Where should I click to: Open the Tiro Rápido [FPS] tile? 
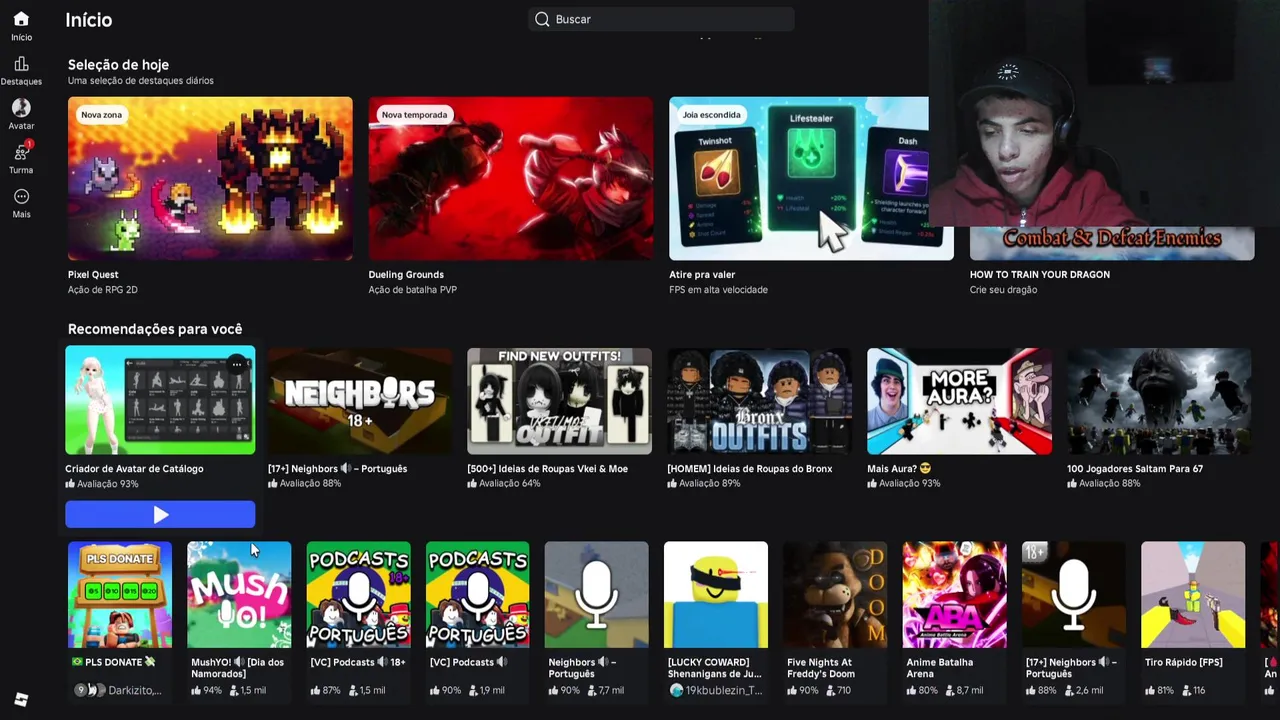click(x=1193, y=595)
